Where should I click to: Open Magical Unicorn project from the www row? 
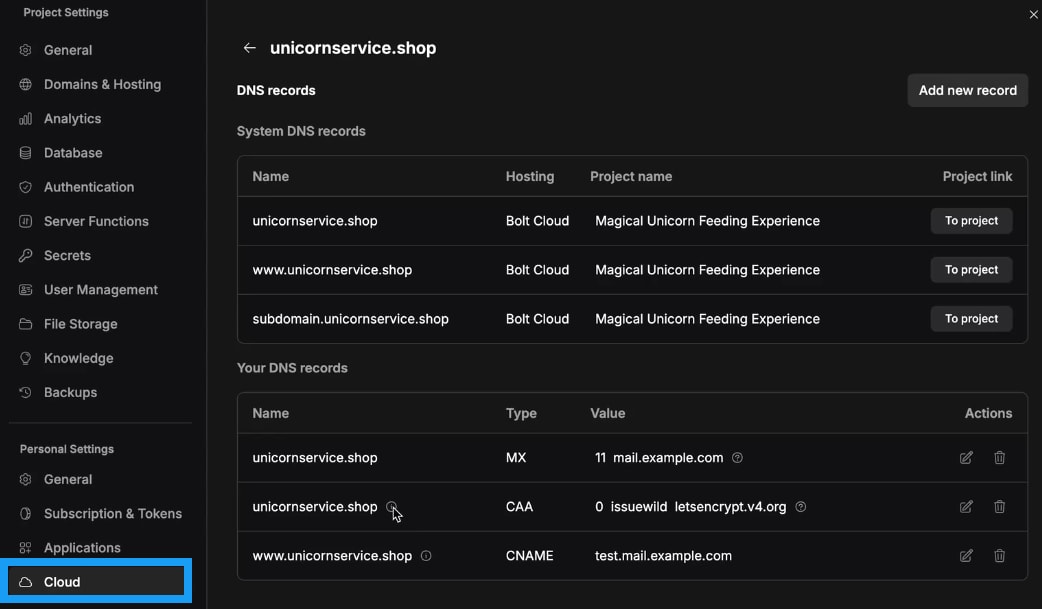971,269
